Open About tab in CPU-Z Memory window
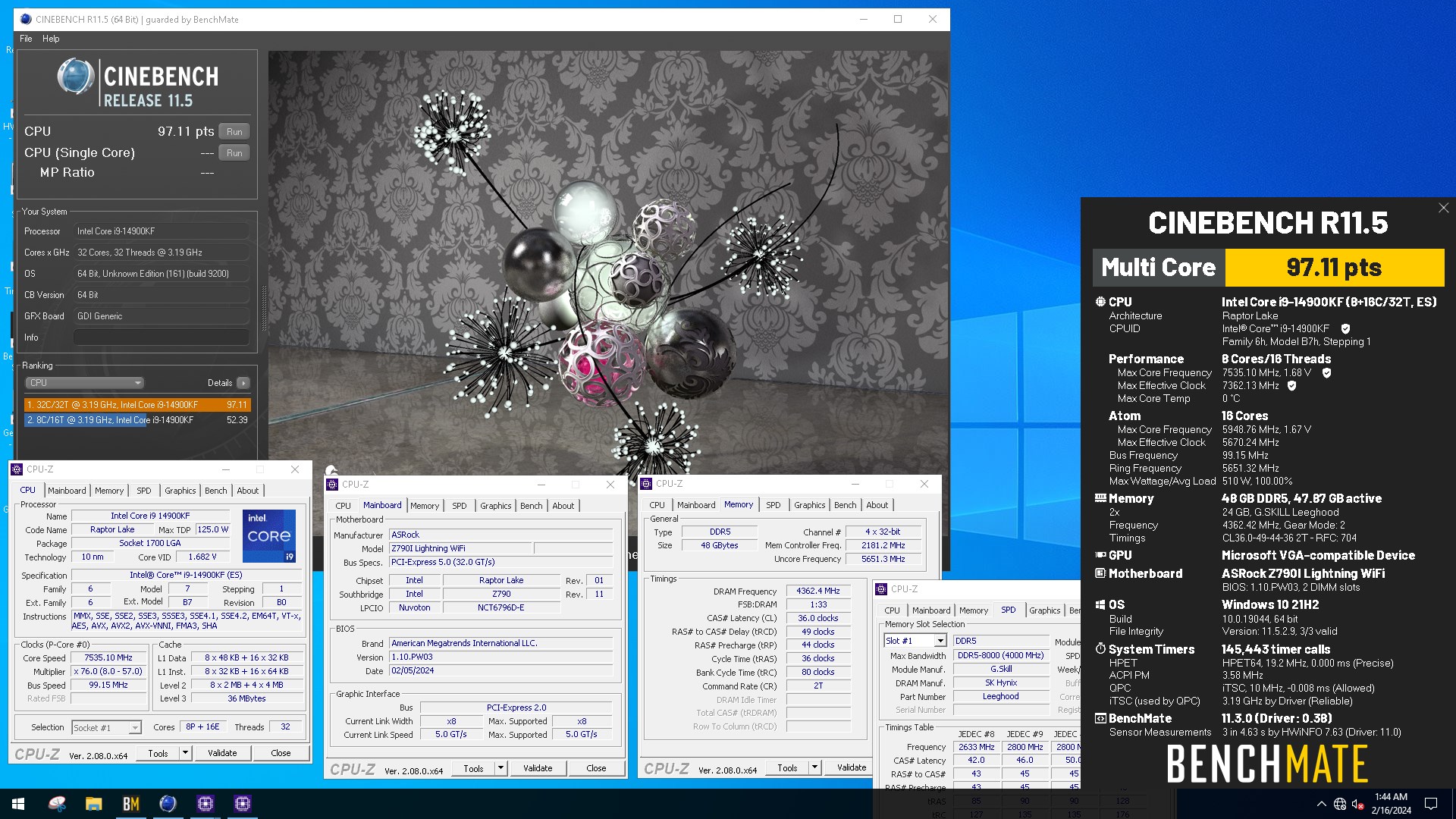The height and width of the screenshot is (819, 1456). (877, 505)
